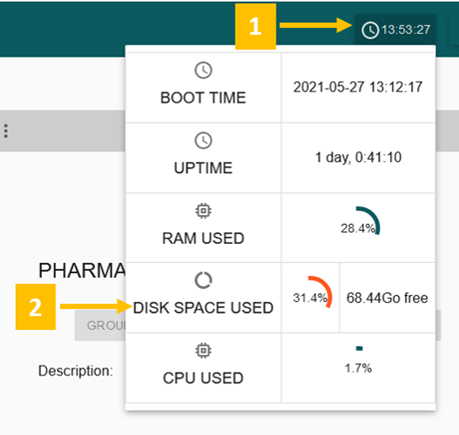Click the clock icon in header

click(370, 30)
